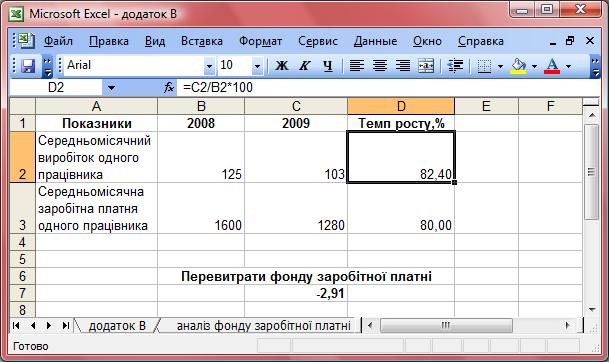Align cell text to the right

coord(403,66)
